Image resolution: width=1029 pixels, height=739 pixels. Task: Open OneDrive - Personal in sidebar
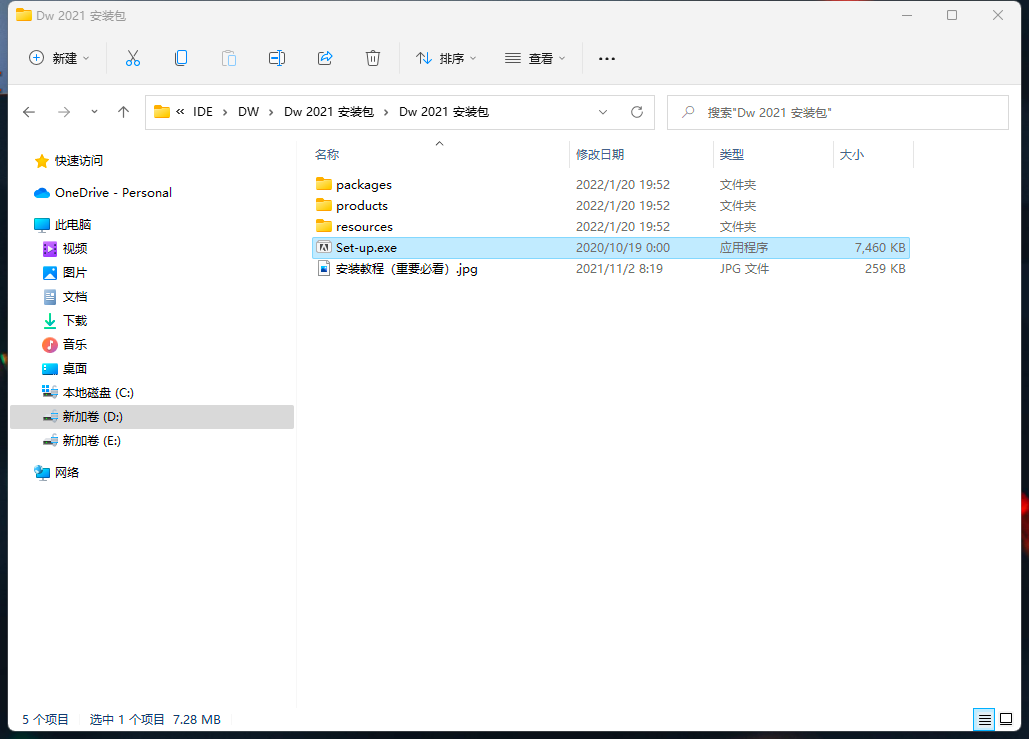103,192
